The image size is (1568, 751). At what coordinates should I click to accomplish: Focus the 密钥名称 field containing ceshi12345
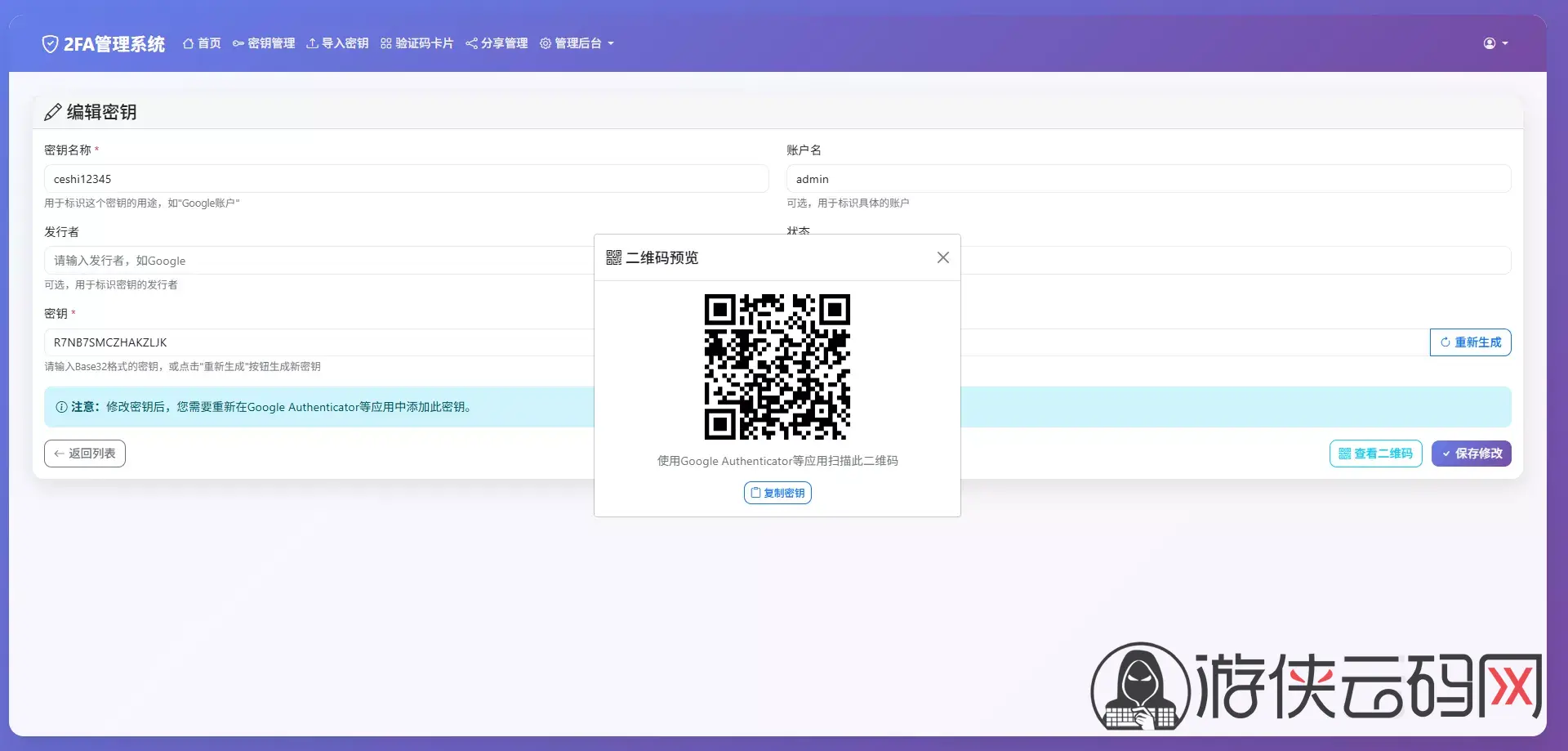point(406,179)
